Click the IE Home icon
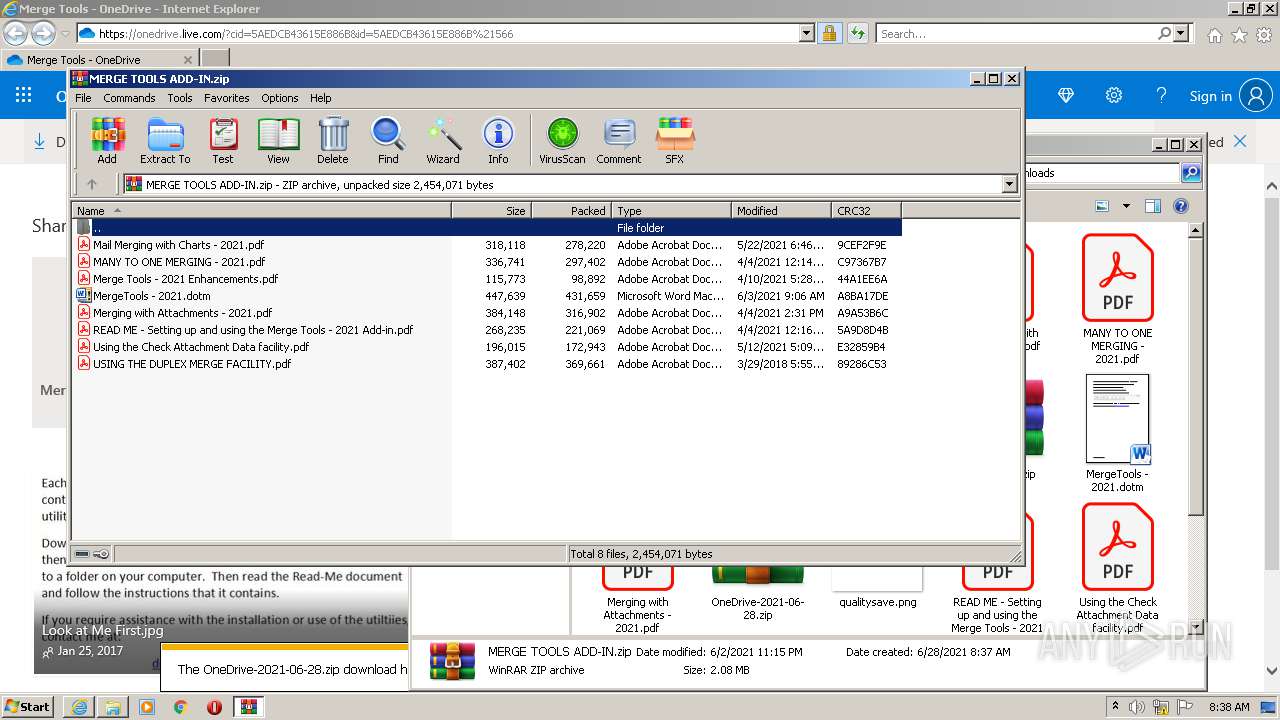1280x720 pixels. (1214, 35)
